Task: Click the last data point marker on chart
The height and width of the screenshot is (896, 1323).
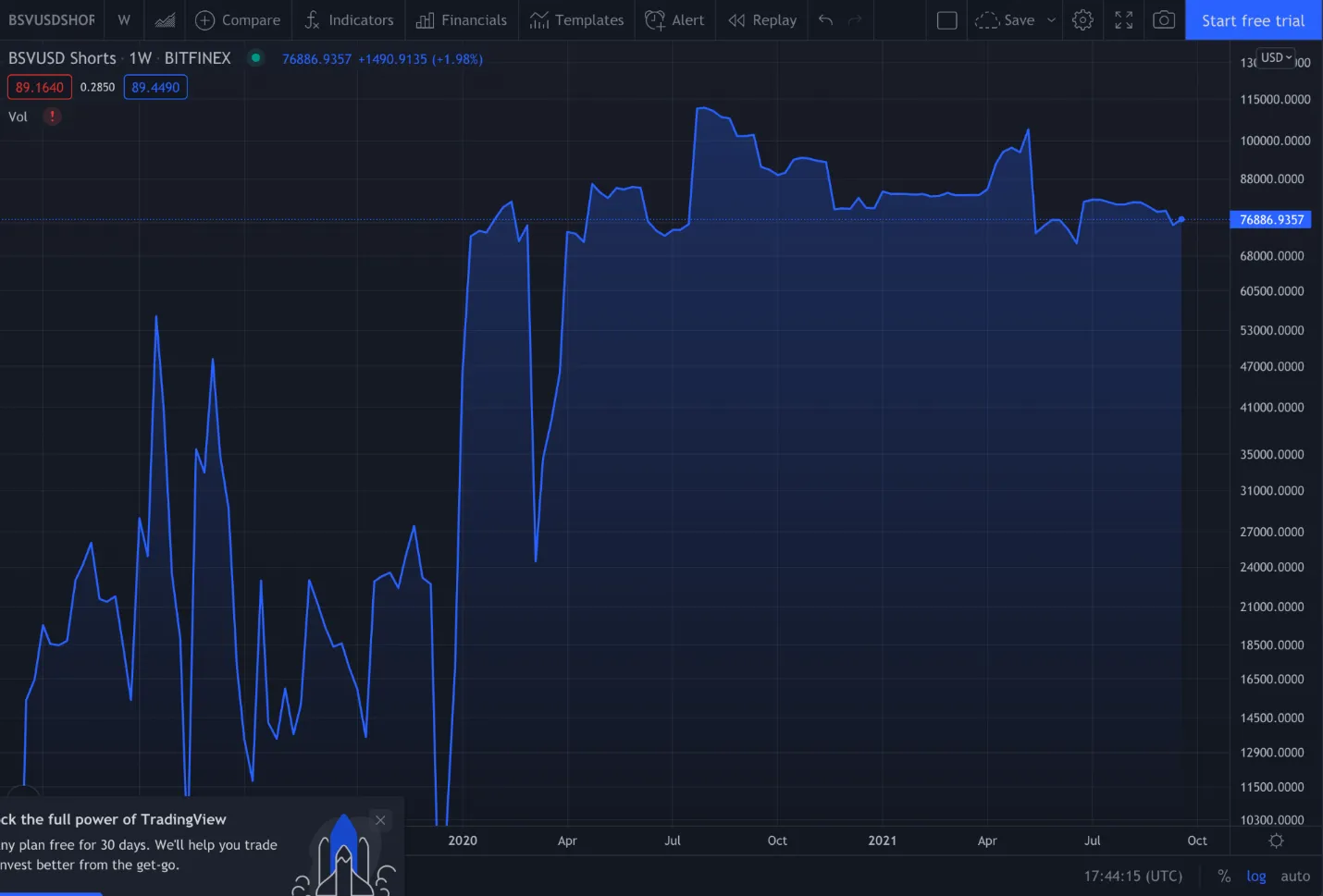Action: click(x=1181, y=219)
